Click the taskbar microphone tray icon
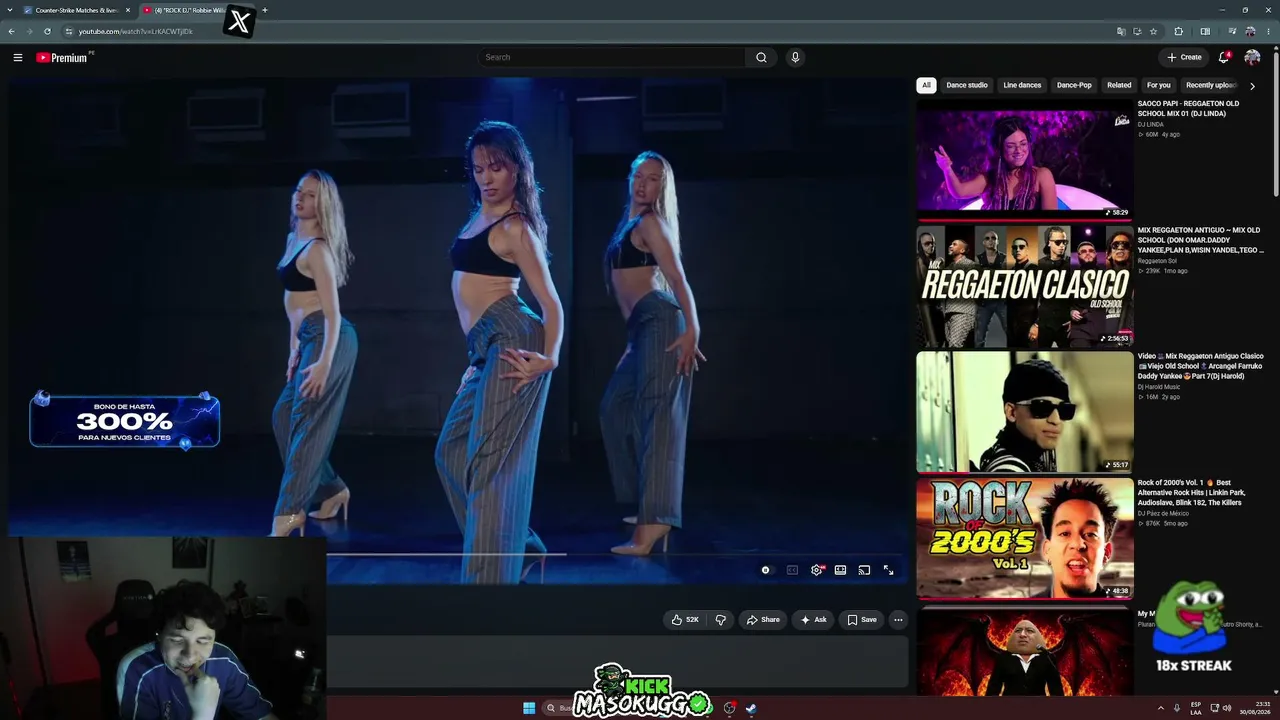 [1177, 708]
